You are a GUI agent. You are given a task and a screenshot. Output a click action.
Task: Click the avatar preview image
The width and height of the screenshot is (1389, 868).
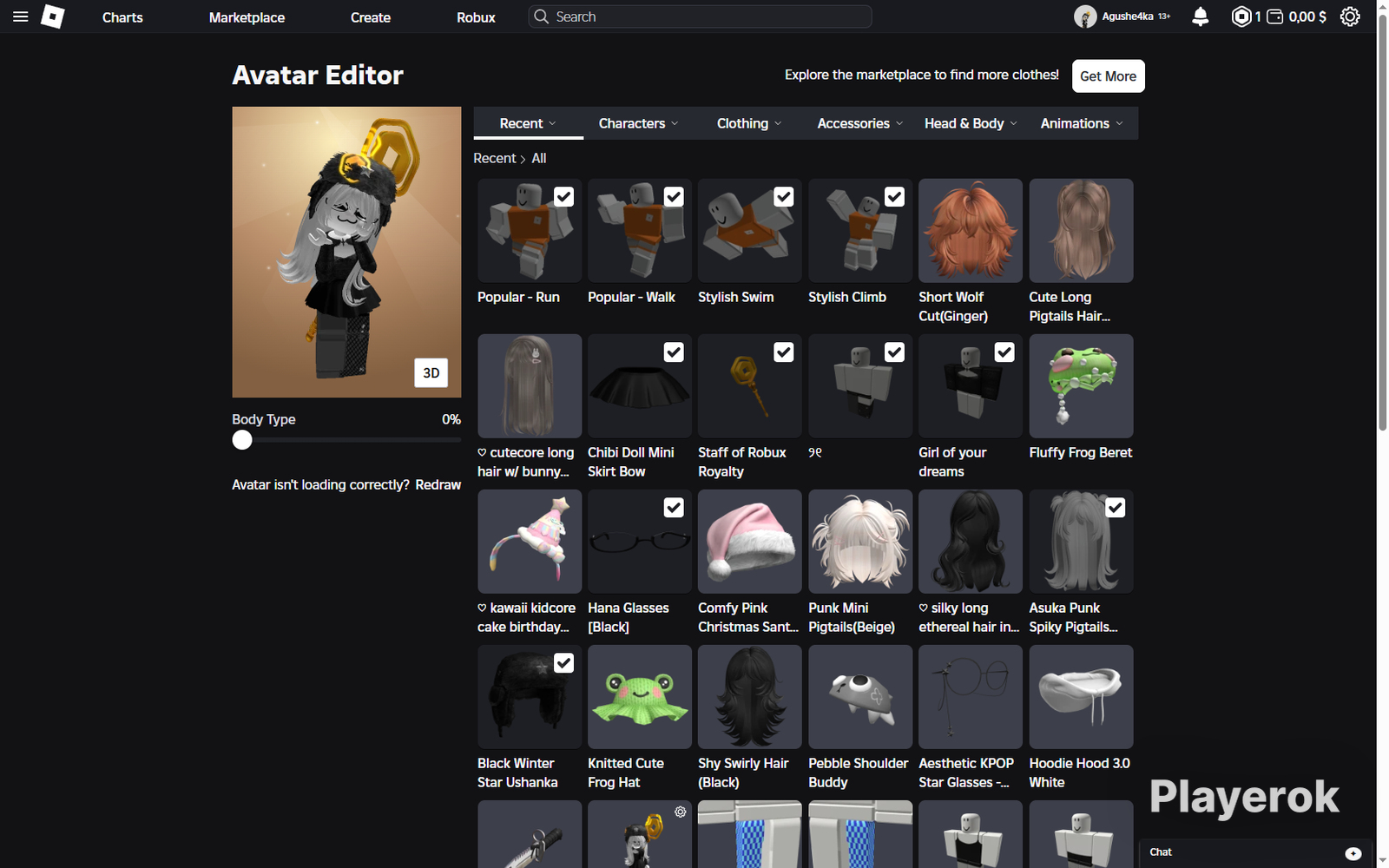(346, 252)
